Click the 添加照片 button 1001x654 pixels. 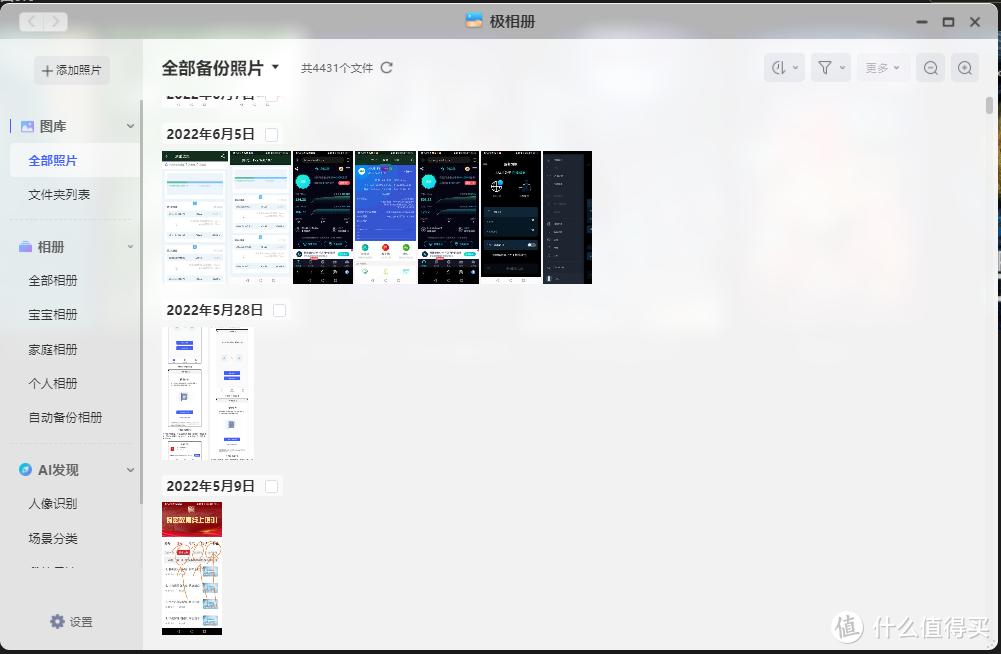(71, 70)
